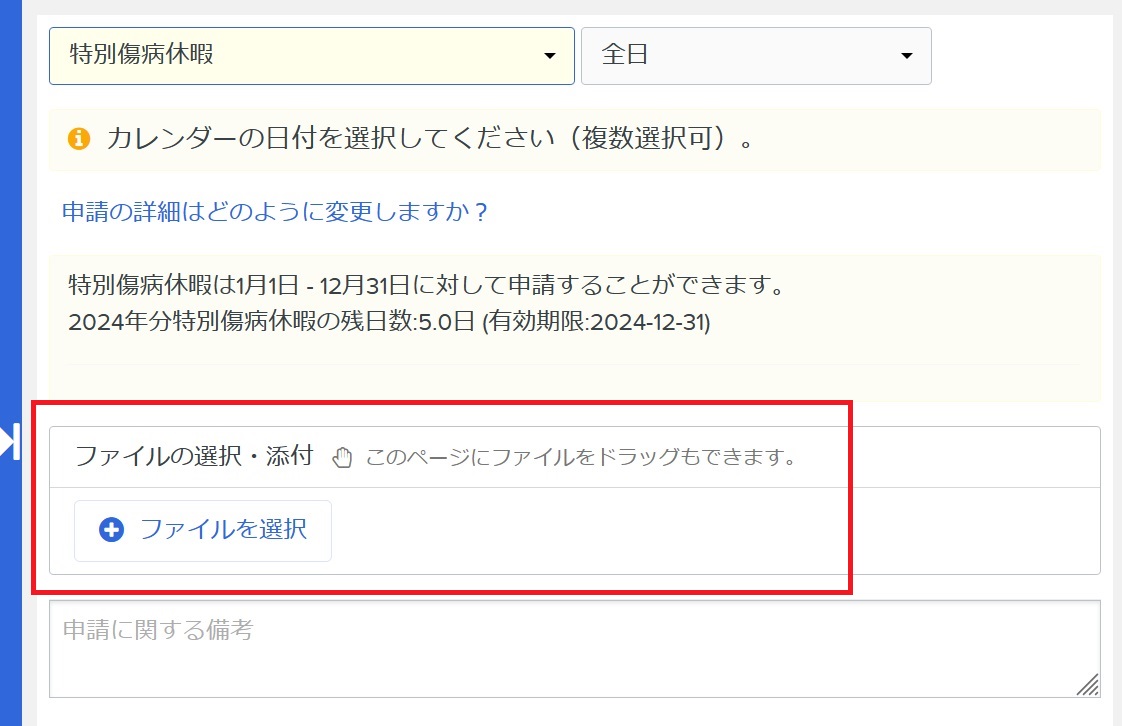Screen dimensions: 1122x726
Task: Click the ファイルの選択・添付 heading
Action: [194, 456]
